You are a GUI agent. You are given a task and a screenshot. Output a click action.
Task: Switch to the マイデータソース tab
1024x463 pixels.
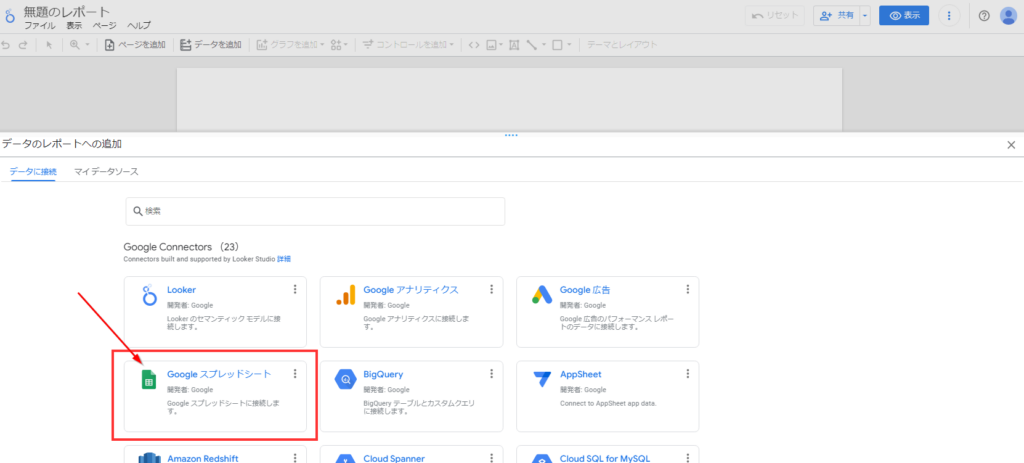pos(106,172)
